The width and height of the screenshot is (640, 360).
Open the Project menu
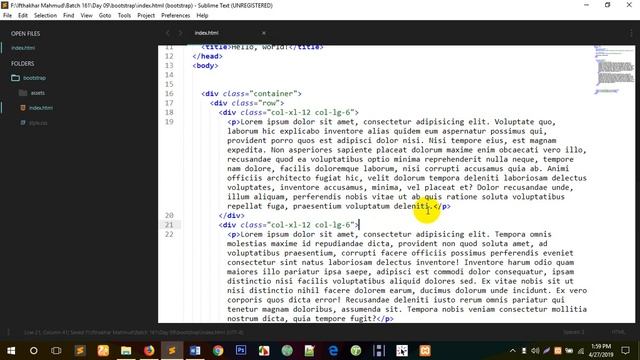pyautogui.click(x=146, y=16)
